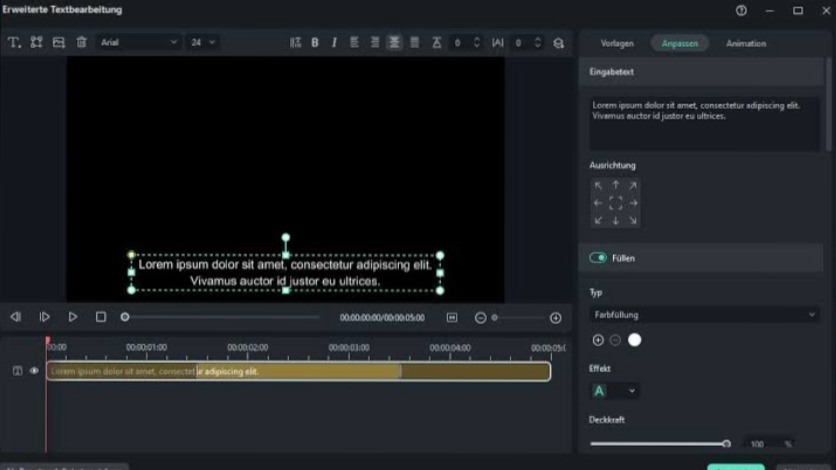Click the 00:00:02:00 timeline ruler mark
The height and width of the screenshot is (470, 836).
247,347
